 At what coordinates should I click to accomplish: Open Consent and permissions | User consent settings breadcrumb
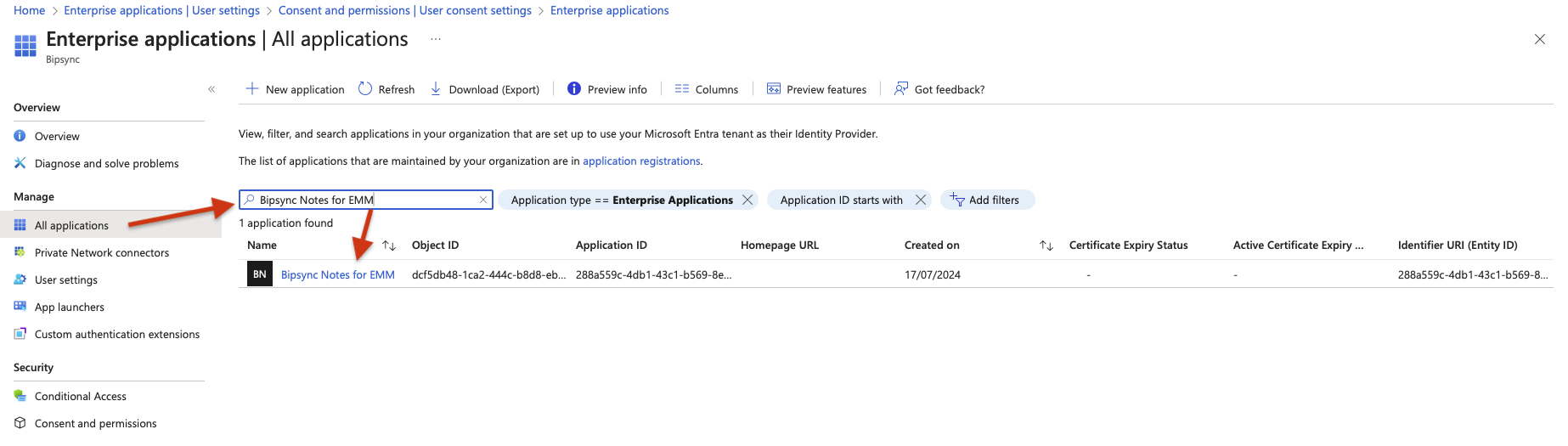(405, 10)
